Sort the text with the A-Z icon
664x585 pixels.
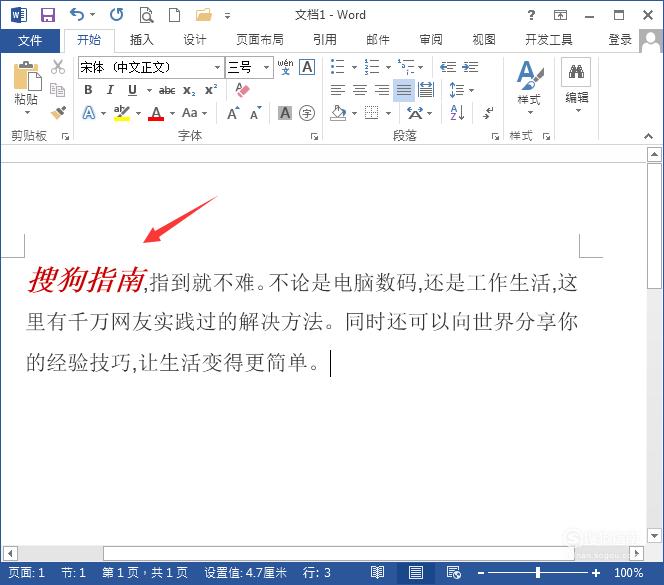(x=457, y=113)
